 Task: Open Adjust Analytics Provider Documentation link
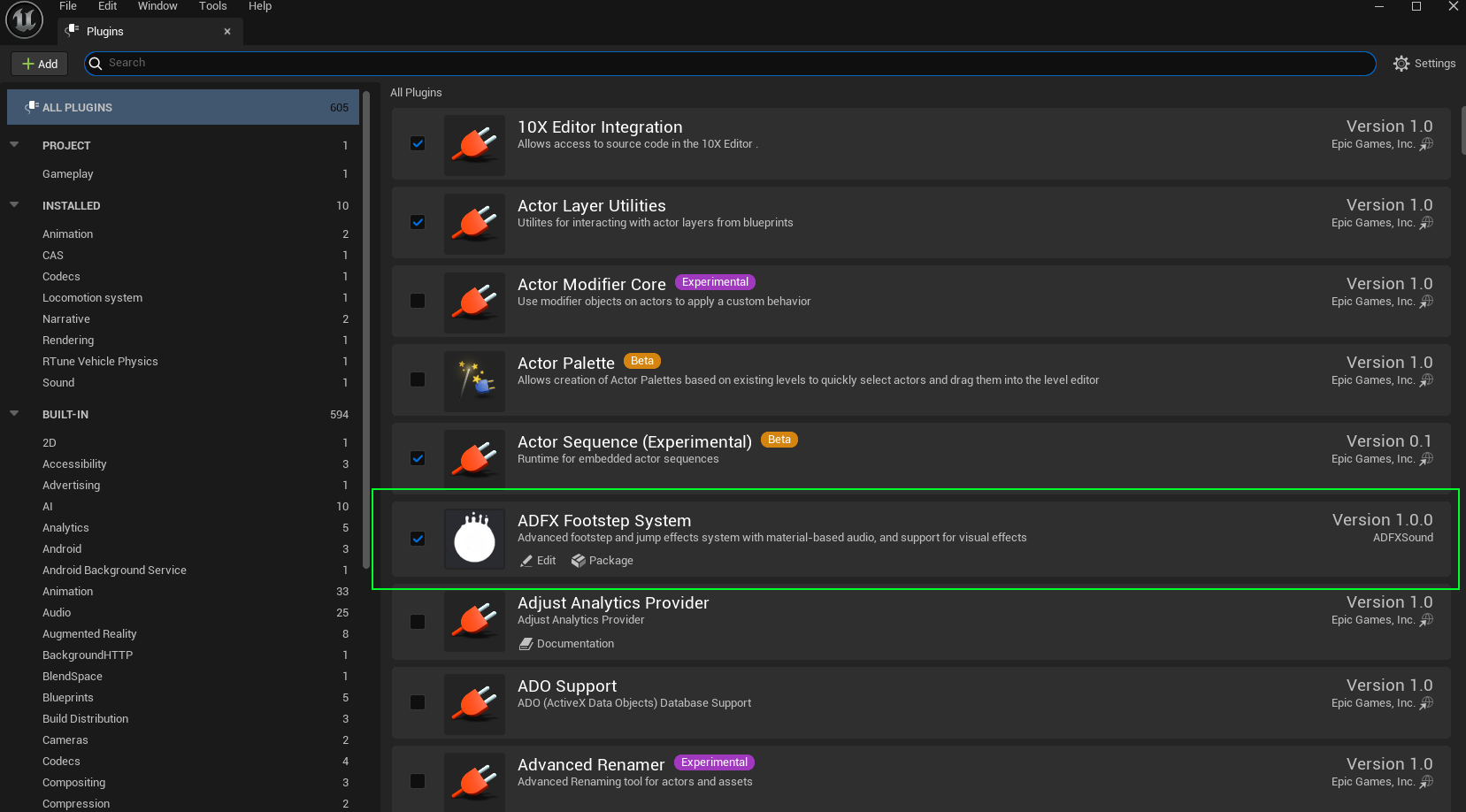coord(566,644)
